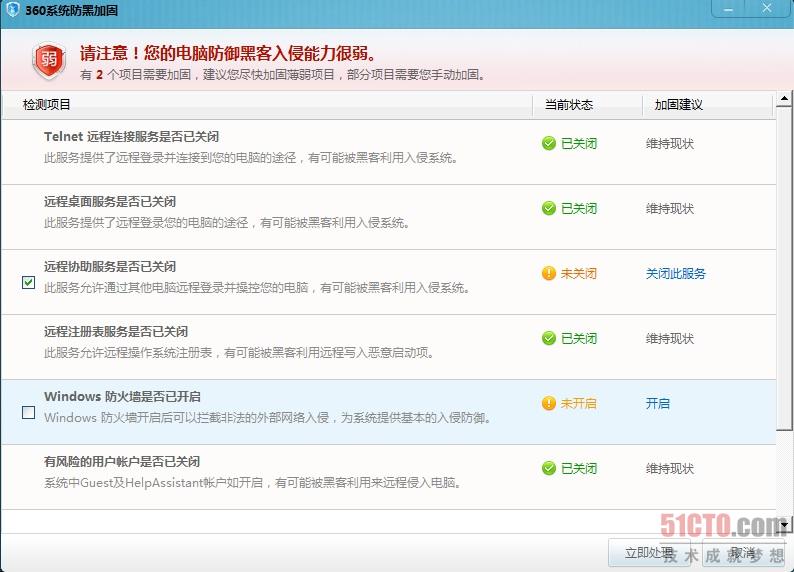794x572 pixels.
Task: Click the 360 shield icon in title bar
Action: (13, 9)
